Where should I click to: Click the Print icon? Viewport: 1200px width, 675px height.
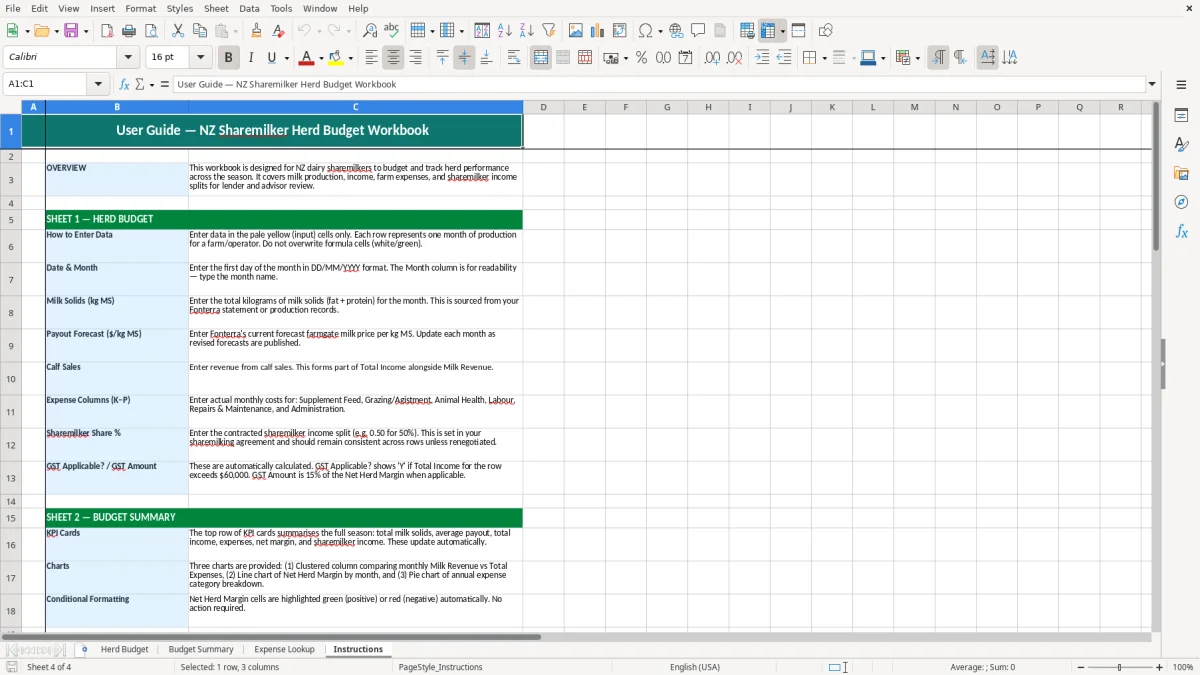click(x=129, y=31)
